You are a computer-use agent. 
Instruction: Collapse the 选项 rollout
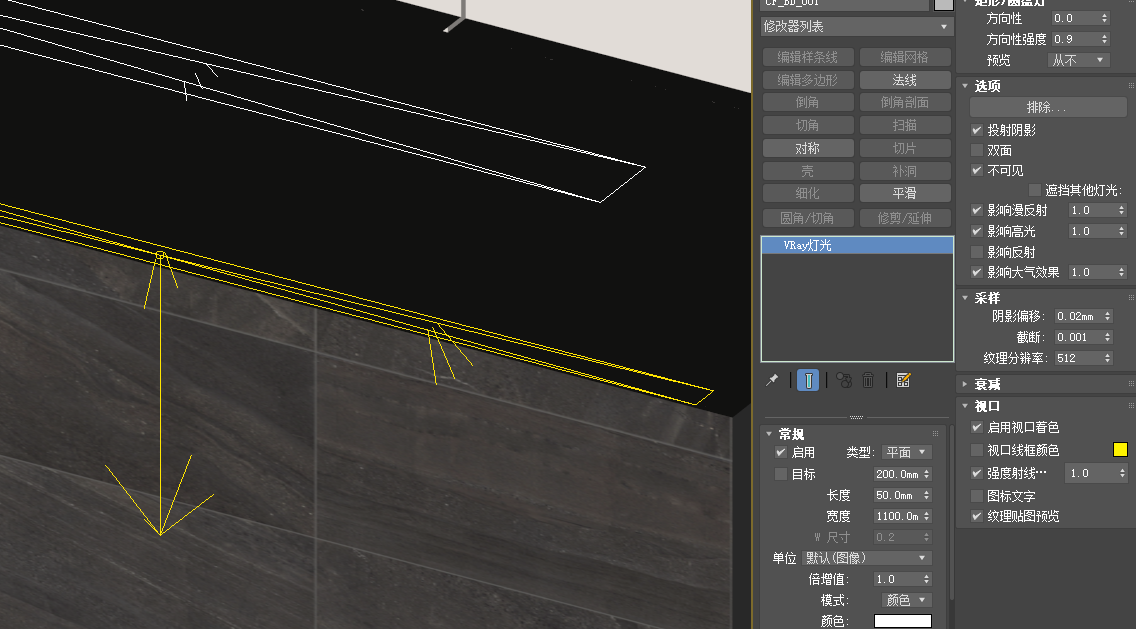pos(987,86)
